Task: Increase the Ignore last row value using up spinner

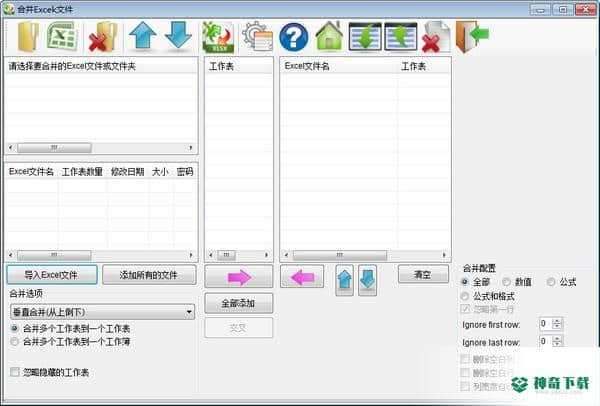Action: [557, 338]
